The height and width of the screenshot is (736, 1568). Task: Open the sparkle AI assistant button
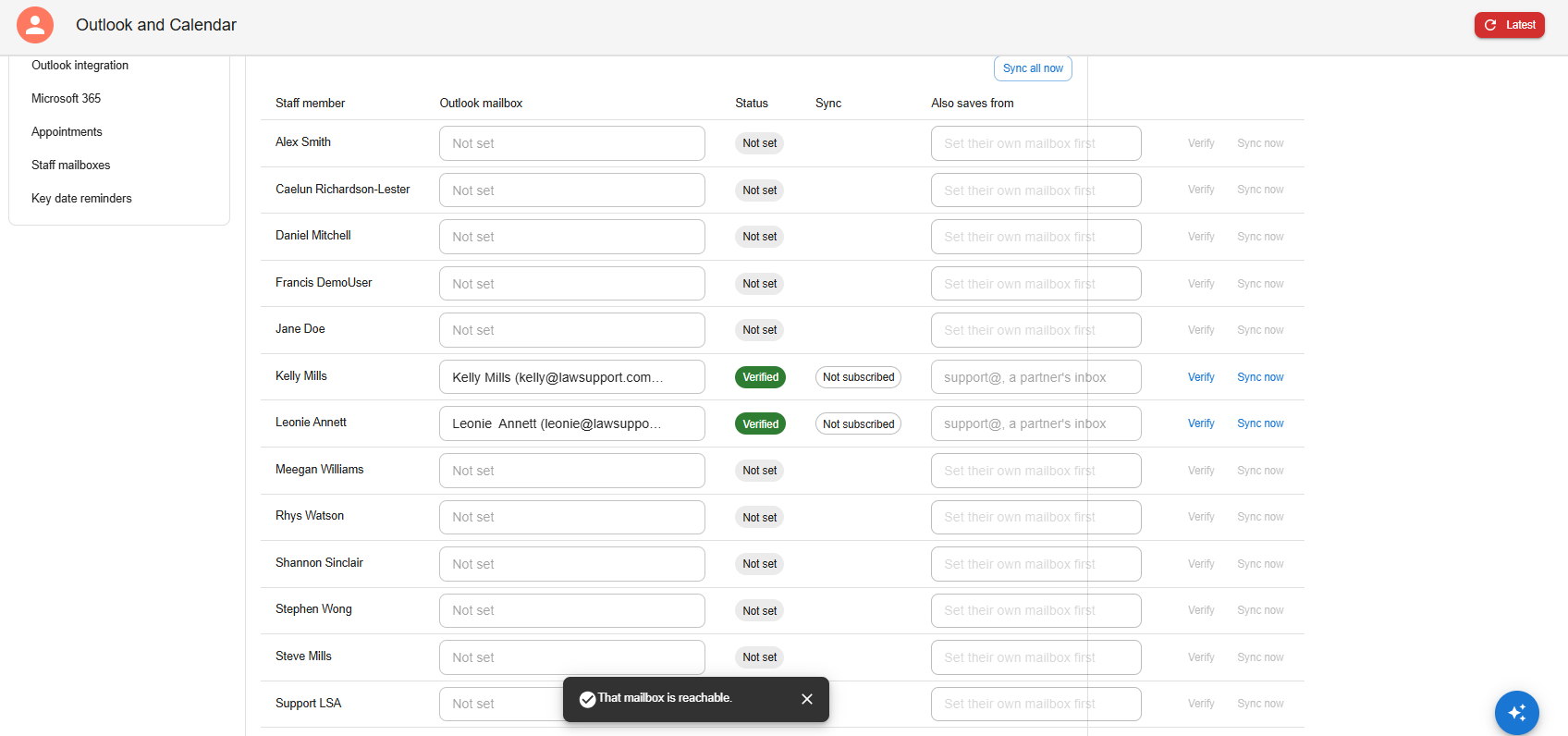point(1516,713)
